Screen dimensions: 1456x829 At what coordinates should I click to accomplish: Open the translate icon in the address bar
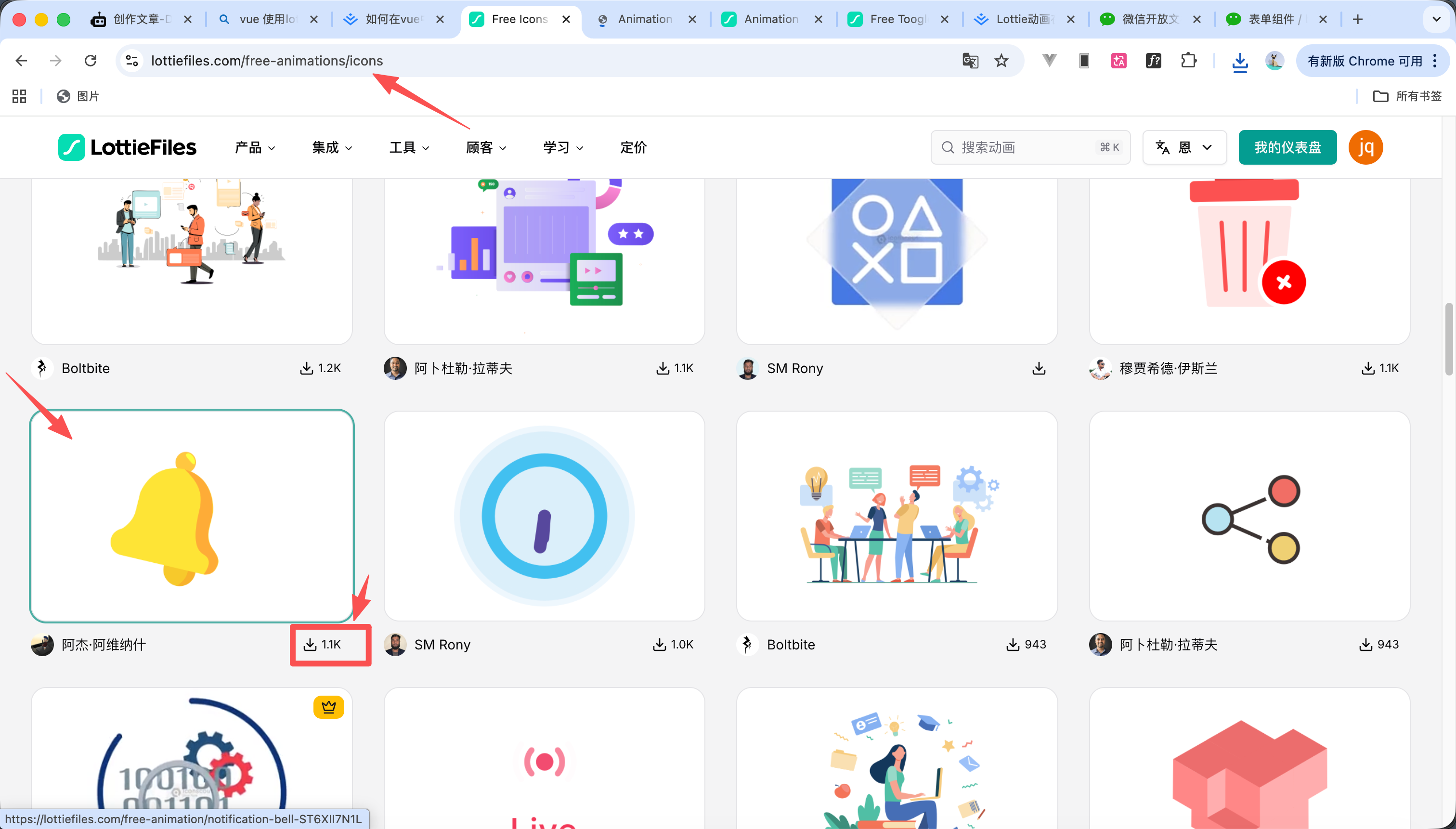pyautogui.click(x=969, y=60)
